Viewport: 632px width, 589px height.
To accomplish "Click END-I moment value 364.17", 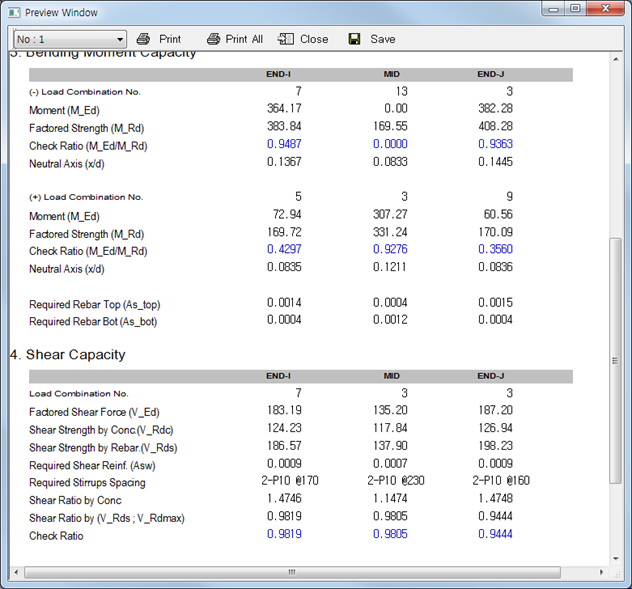I will click(284, 108).
